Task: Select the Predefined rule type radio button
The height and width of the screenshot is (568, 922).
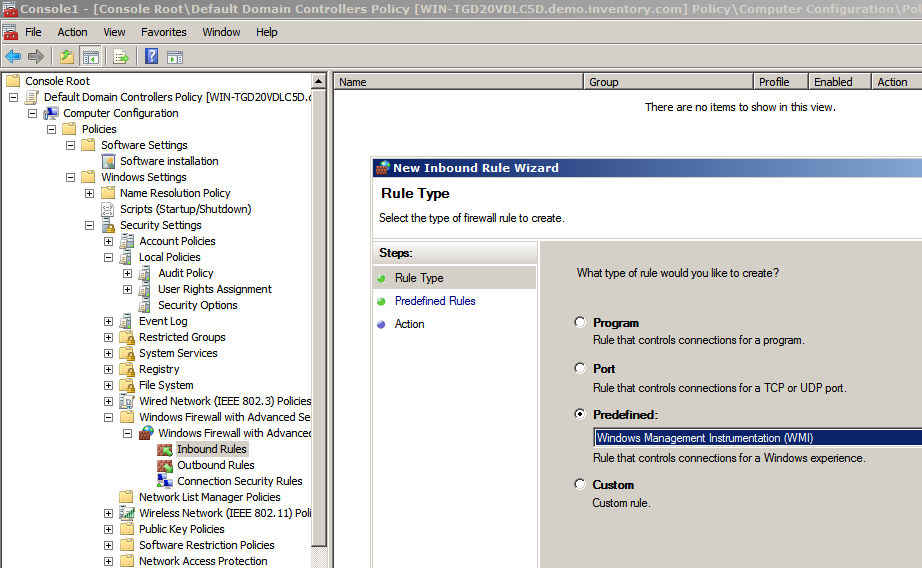Action: tap(580, 414)
